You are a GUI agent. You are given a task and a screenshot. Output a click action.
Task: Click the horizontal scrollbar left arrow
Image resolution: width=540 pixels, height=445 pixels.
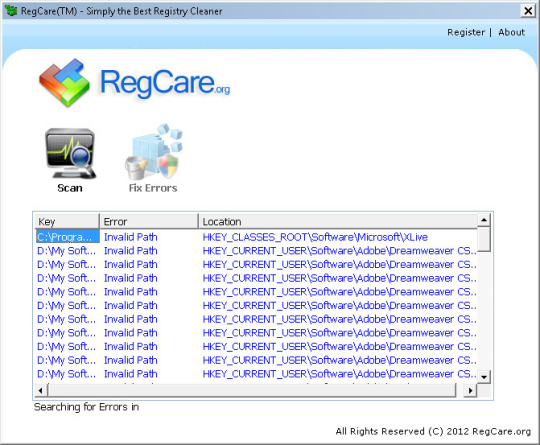[x=41, y=391]
